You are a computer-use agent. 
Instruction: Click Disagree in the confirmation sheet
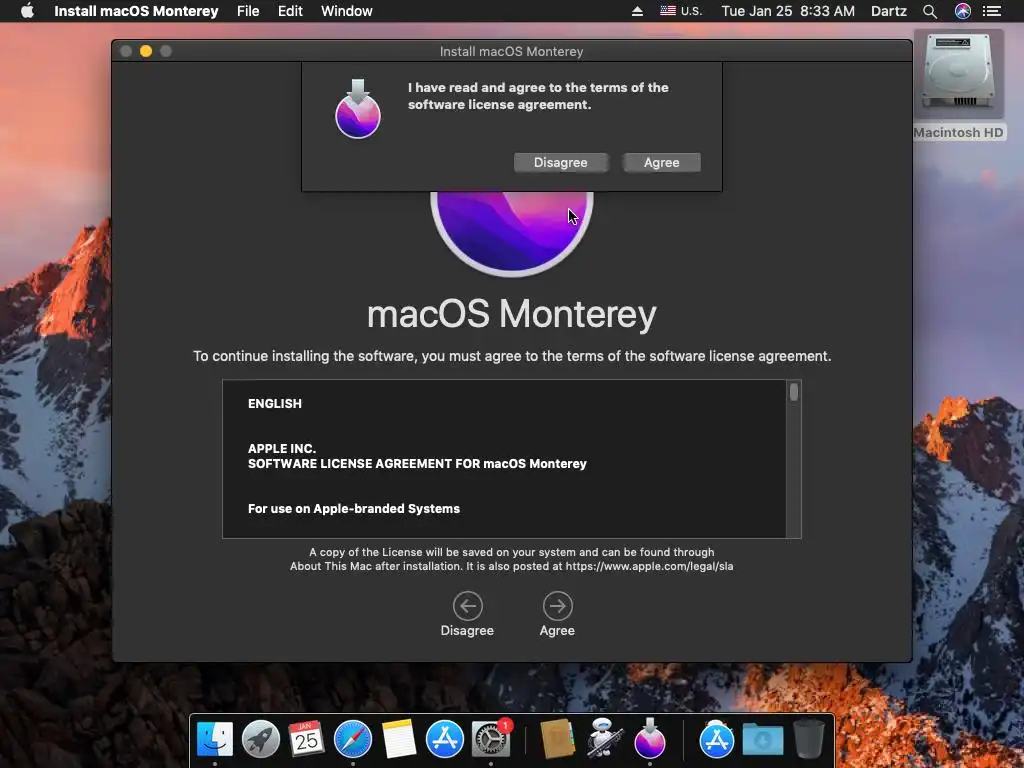pyautogui.click(x=560, y=163)
